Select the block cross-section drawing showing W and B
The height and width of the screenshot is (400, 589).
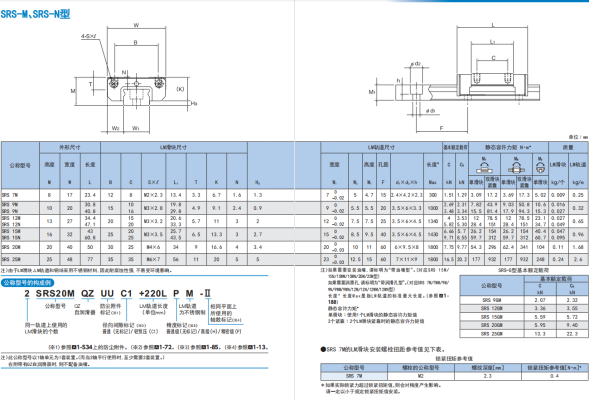click(135, 78)
